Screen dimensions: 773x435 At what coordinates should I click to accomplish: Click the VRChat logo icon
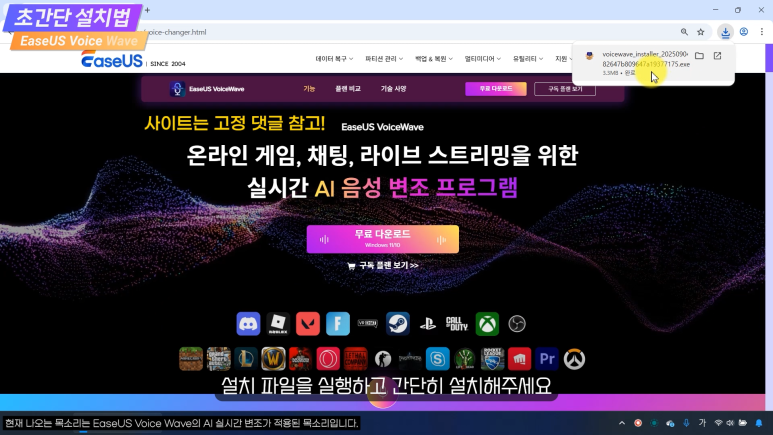(x=368, y=324)
